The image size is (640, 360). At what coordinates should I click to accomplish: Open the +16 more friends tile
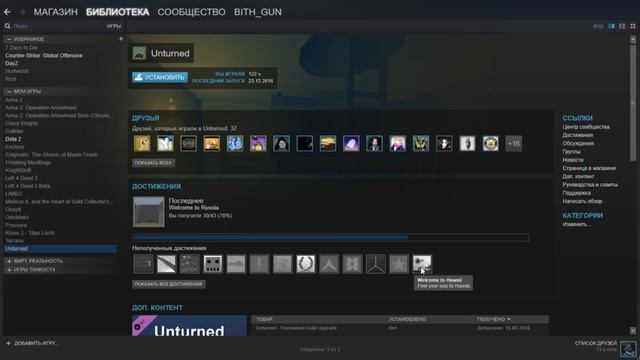pyautogui.click(x=513, y=144)
